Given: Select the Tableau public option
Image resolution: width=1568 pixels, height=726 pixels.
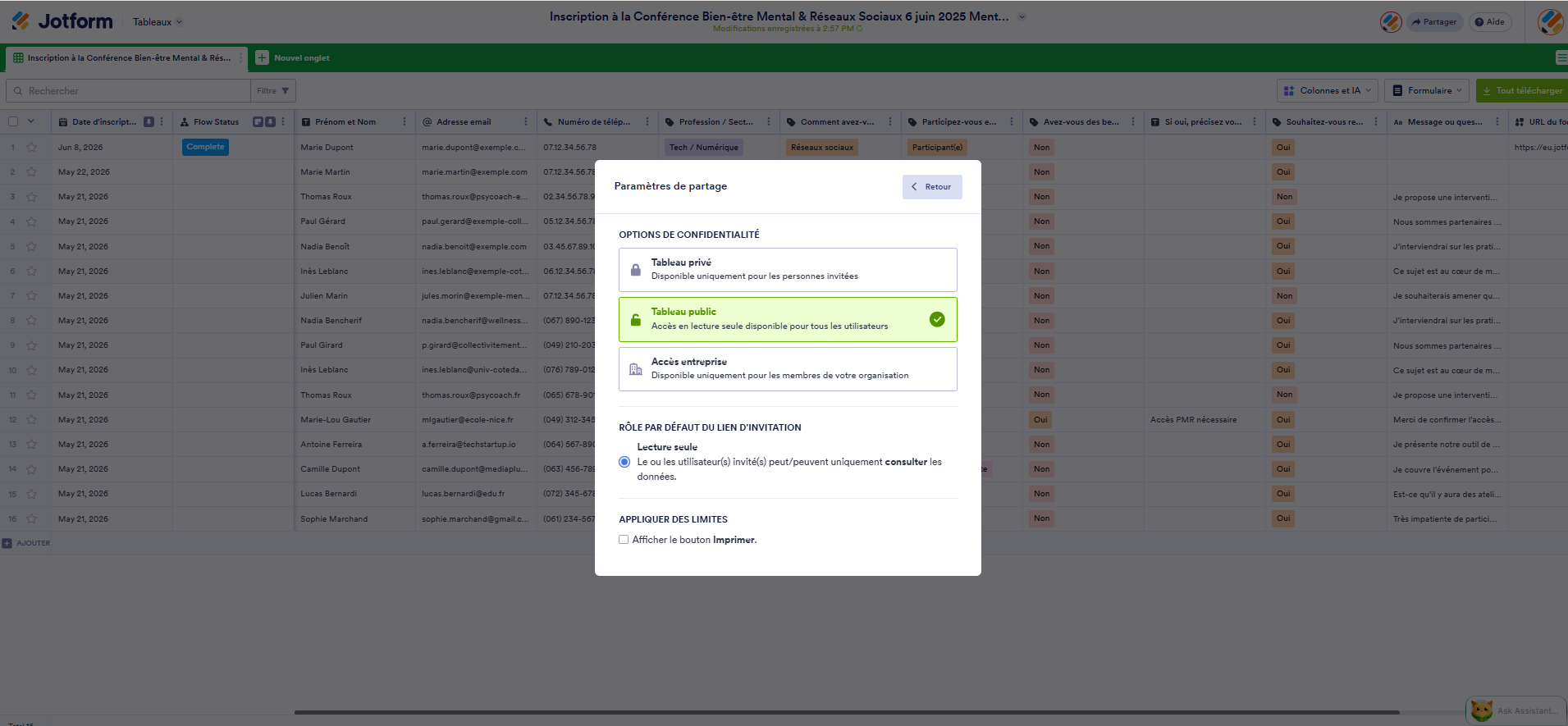Looking at the screenshot, I should pos(788,319).
